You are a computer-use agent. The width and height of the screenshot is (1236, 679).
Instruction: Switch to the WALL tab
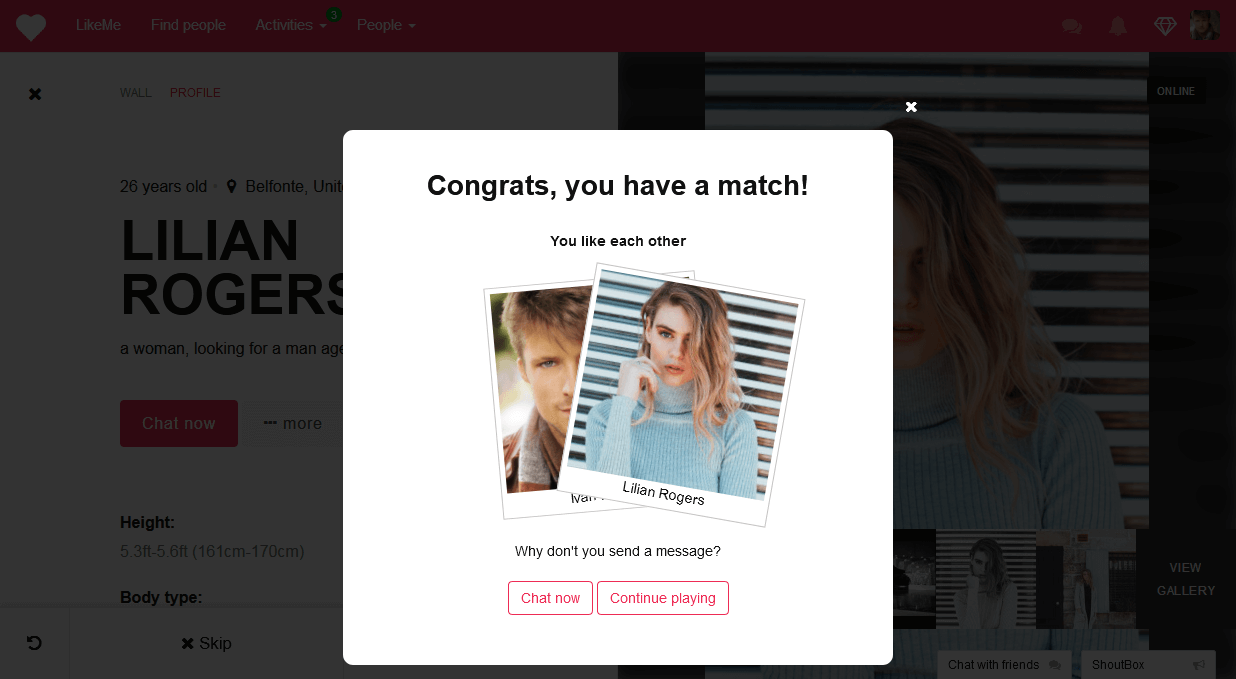coord(136,93)
